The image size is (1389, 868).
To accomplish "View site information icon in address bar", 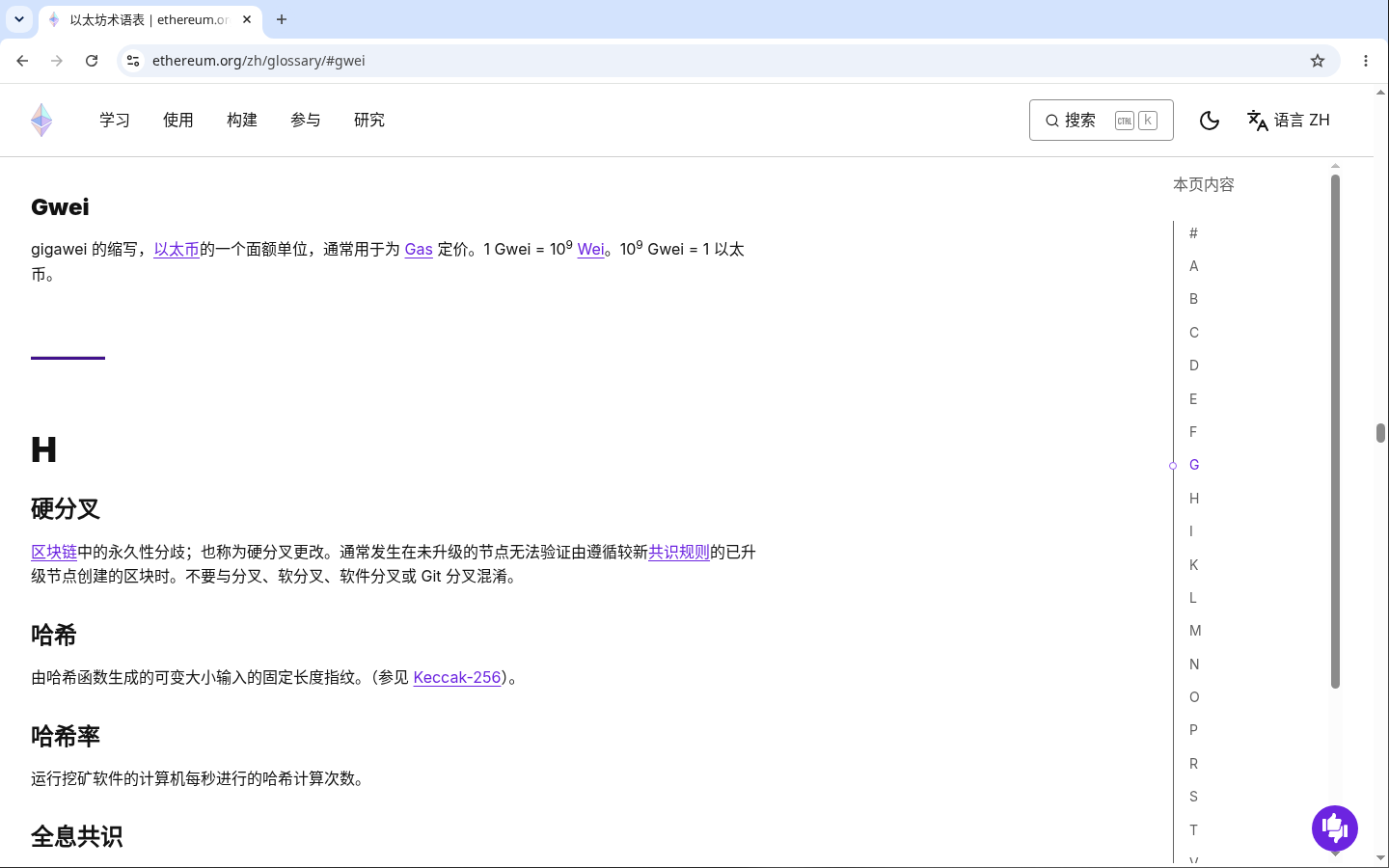I will (x=133, y=61).
